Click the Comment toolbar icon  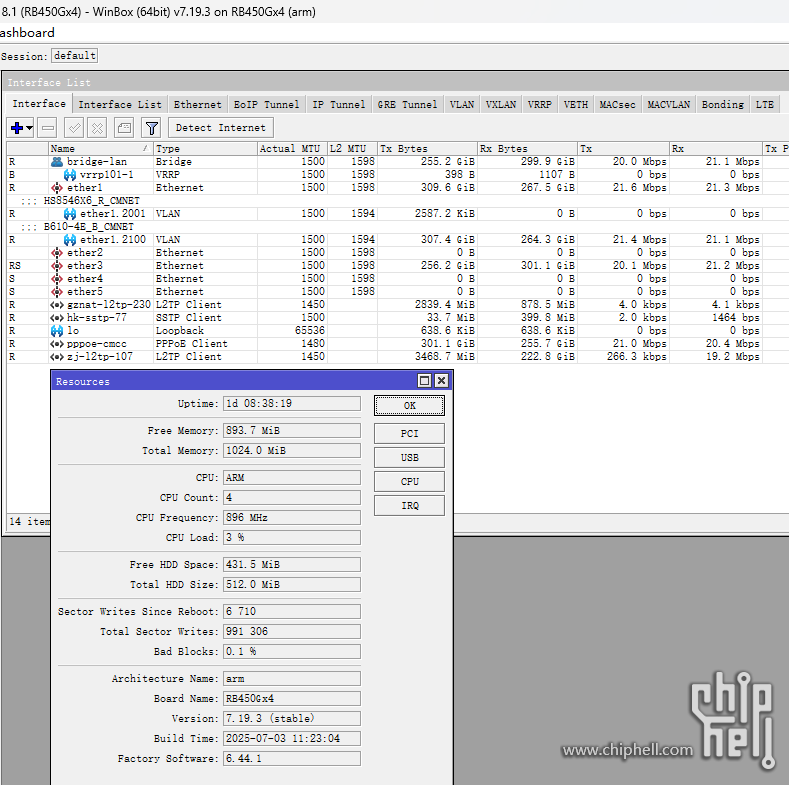pos(124,128)
